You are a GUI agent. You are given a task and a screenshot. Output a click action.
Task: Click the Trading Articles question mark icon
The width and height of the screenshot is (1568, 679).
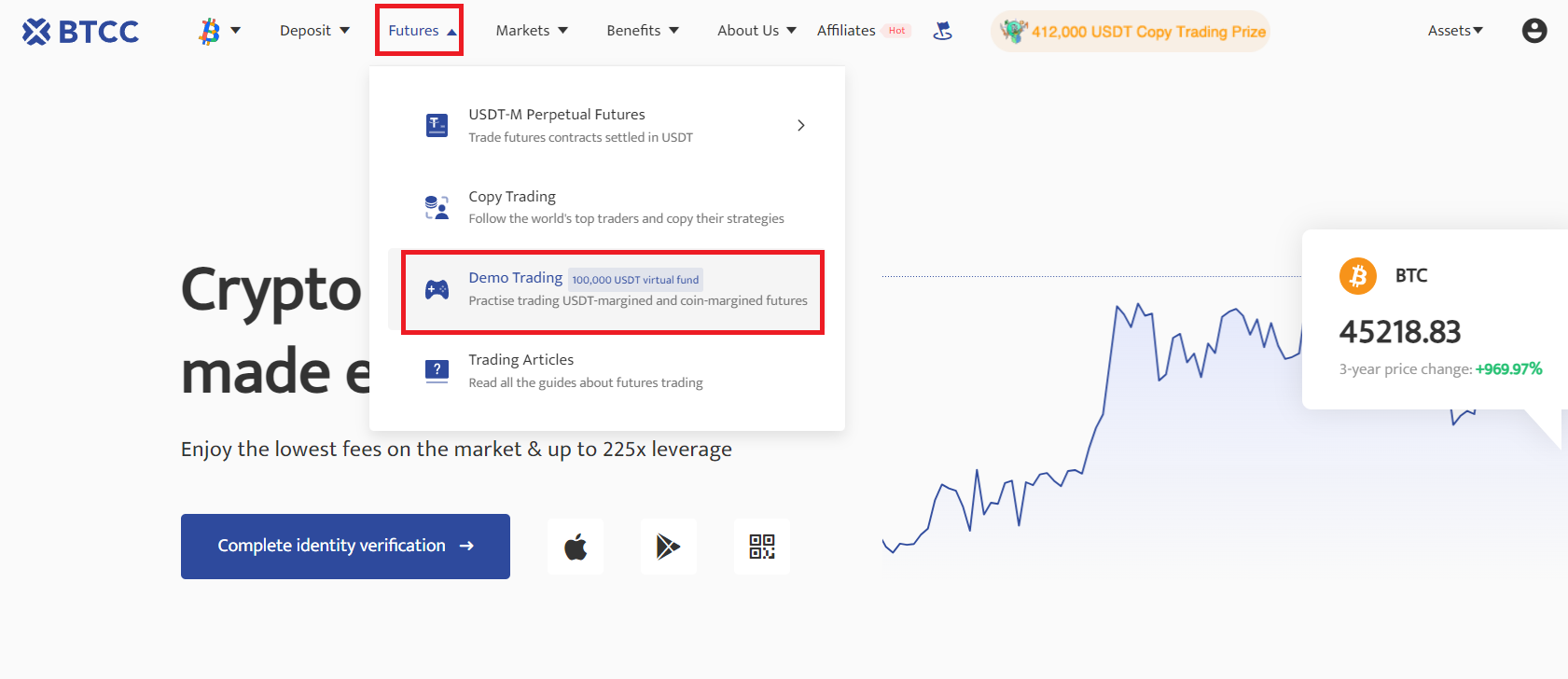click(x=437, y=371)
